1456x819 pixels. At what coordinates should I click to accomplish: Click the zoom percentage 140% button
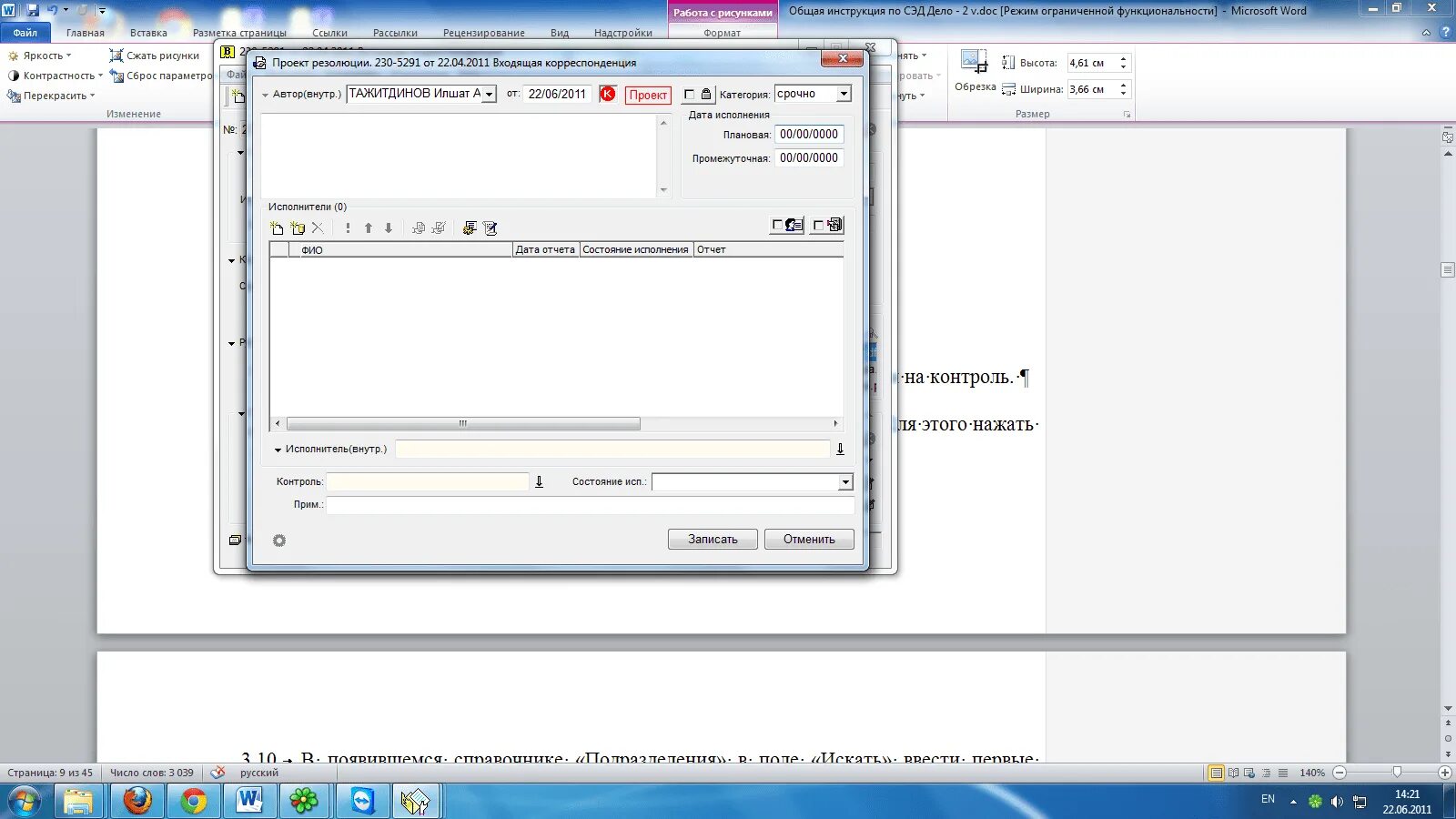pos(1311,773)
